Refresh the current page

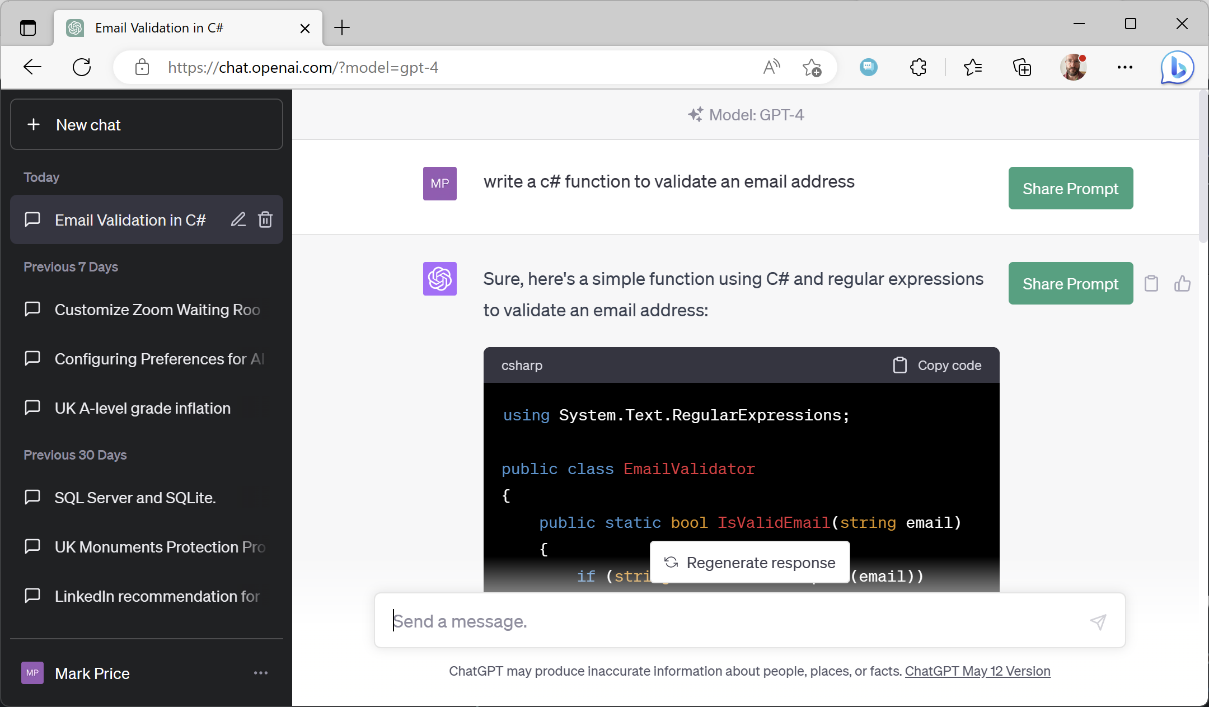pos(82,68)
